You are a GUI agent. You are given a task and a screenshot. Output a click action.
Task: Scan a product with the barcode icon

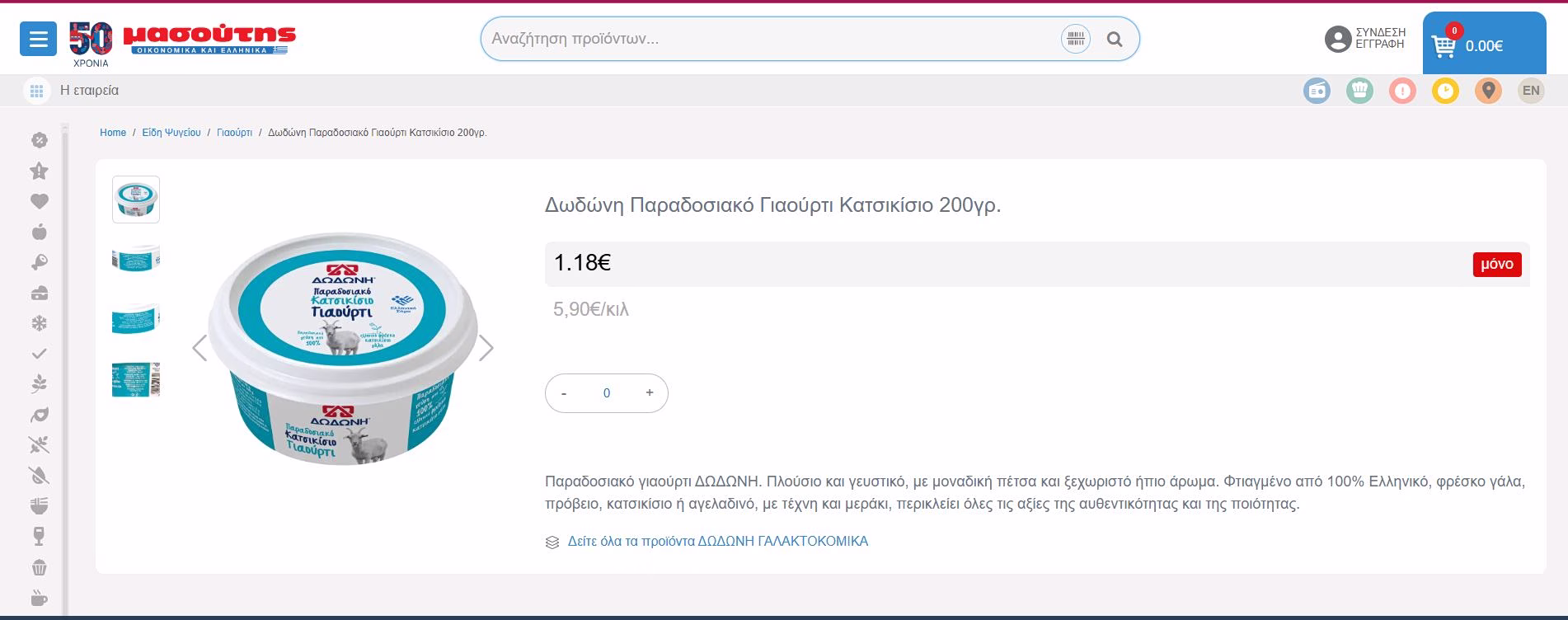coord(1075,39)
